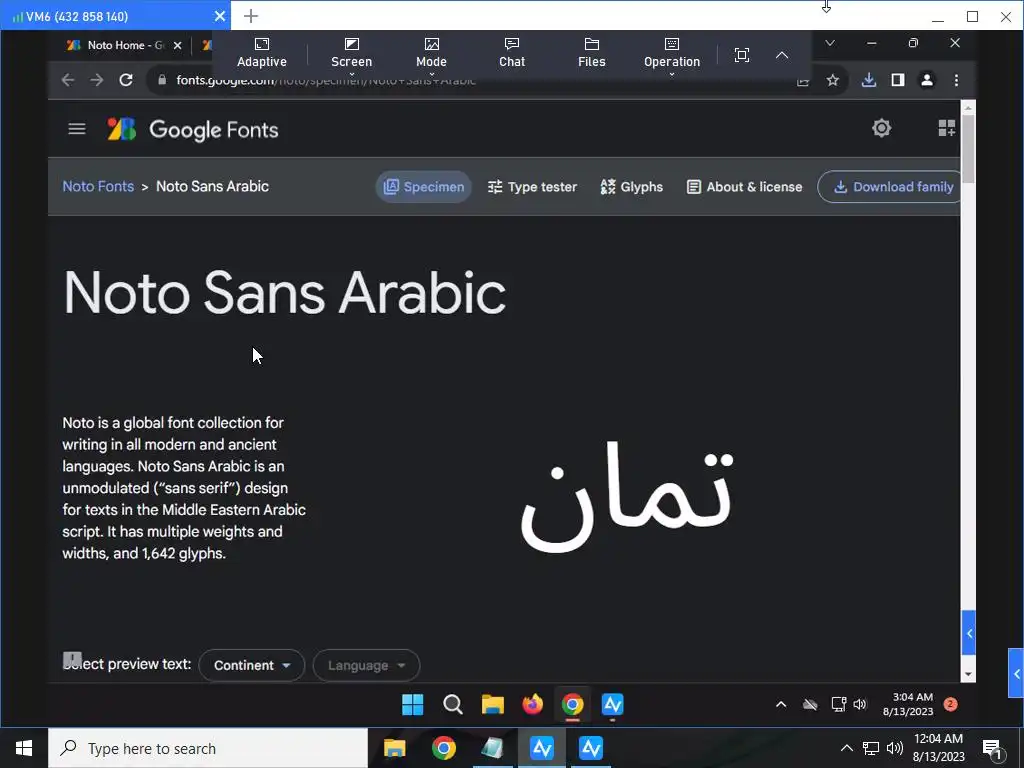This screenshot has width=1024, height=768.
Task: Open Files in the remote toolbar
Action: (592, 53)
